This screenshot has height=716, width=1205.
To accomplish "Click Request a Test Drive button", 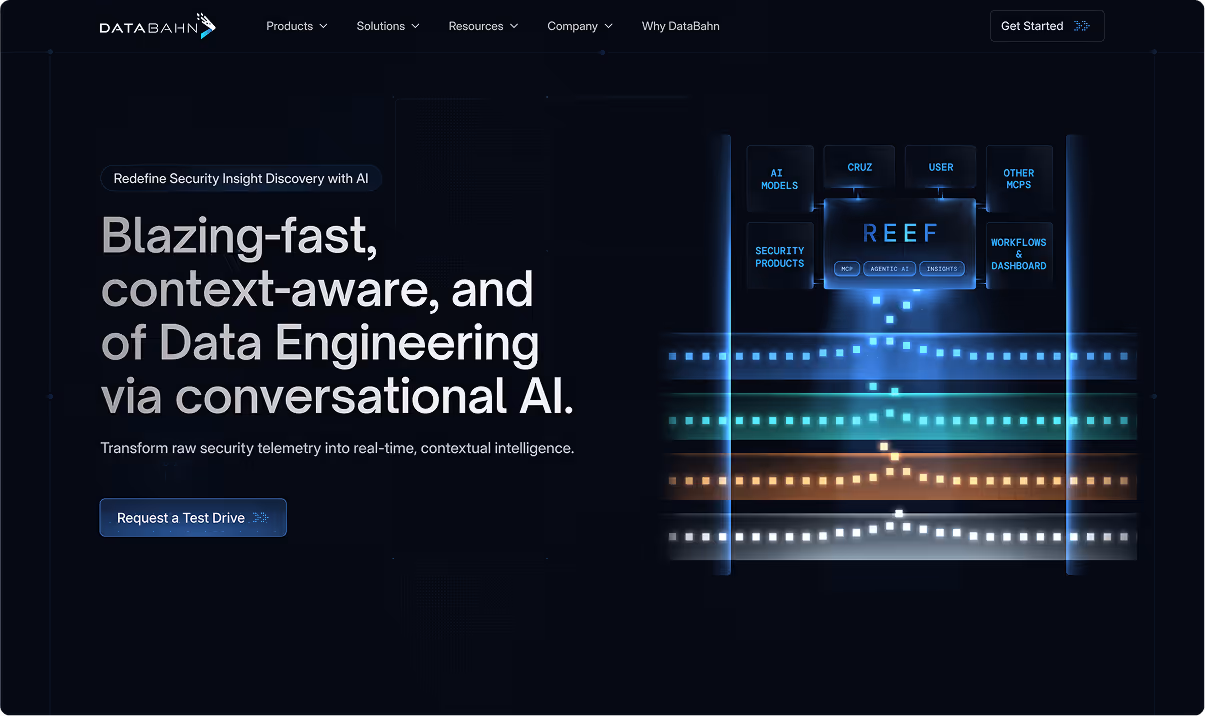I will click(193, 517).
